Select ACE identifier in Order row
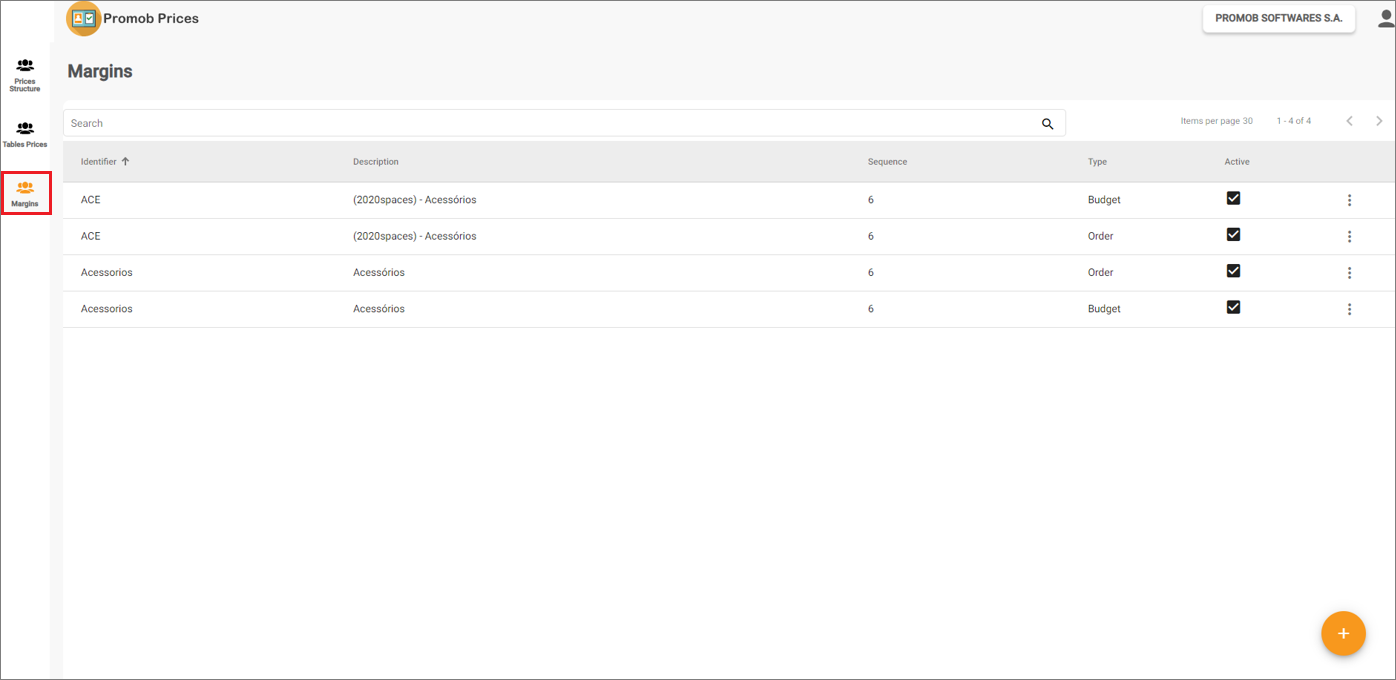Image resolution: width=1396 pixels, height=680 pixels. [x=91, y=236]
